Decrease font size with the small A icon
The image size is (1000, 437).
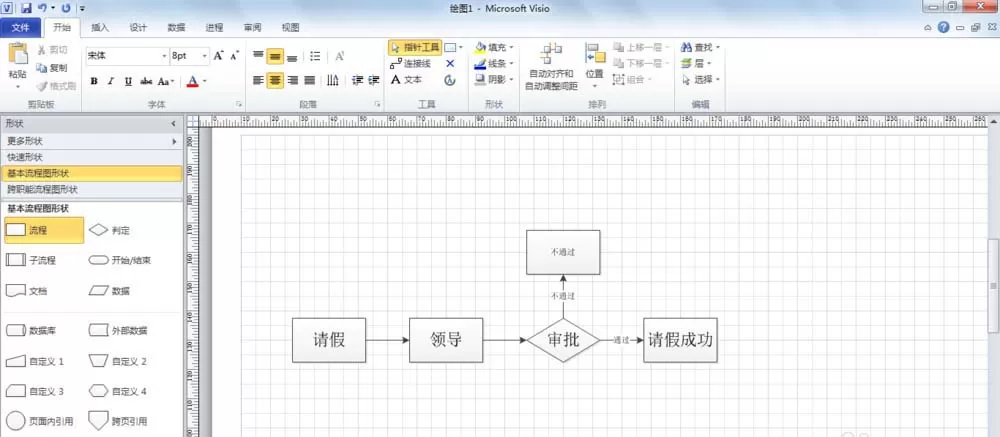click(235, 56)
